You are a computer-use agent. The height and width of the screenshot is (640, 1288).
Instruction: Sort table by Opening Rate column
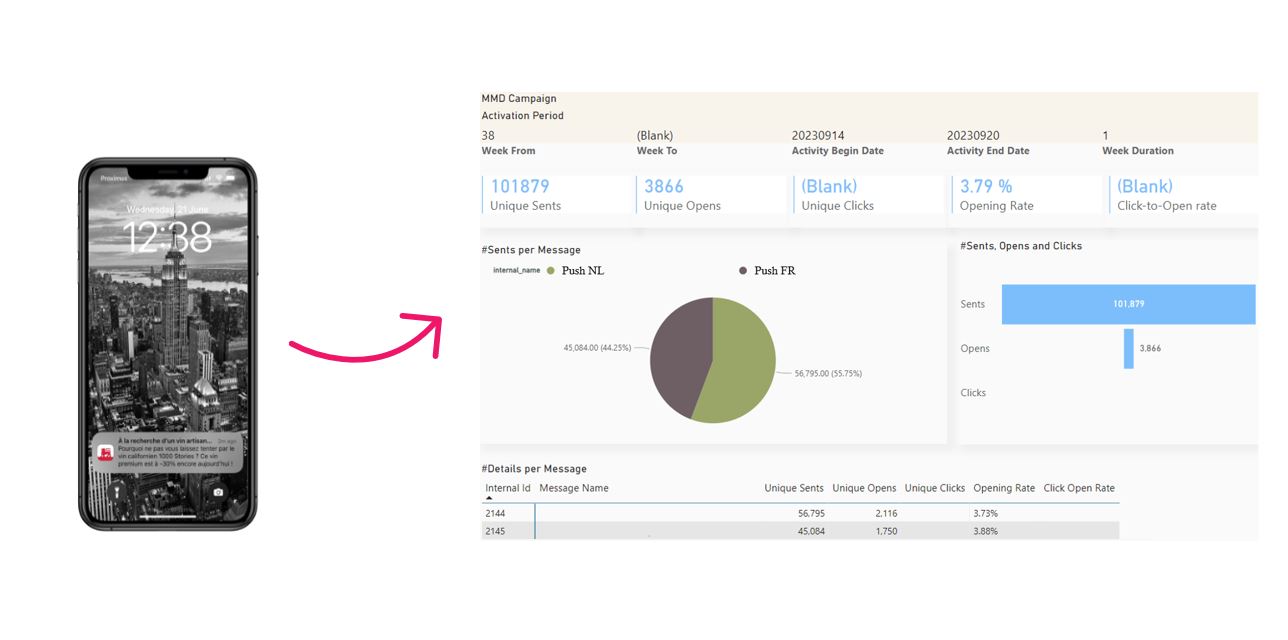1004,488
